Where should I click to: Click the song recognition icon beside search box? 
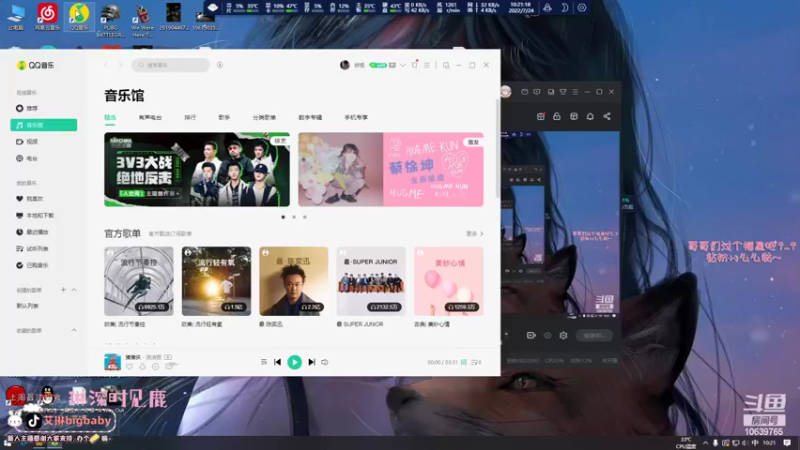click(x=220, y=65)
